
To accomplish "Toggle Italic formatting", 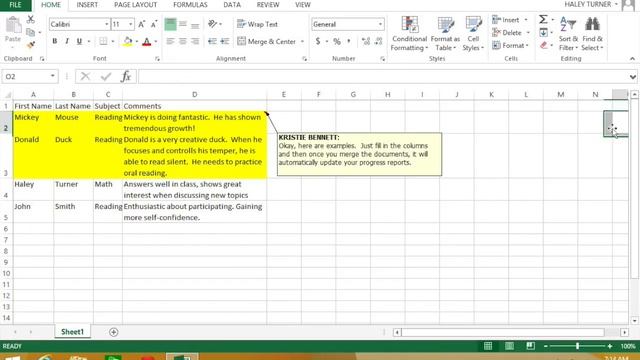I will [x=67, y=41].
